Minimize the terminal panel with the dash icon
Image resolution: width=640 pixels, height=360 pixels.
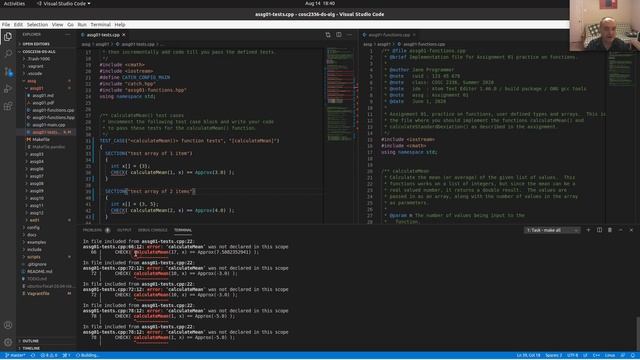pos(620,230)
